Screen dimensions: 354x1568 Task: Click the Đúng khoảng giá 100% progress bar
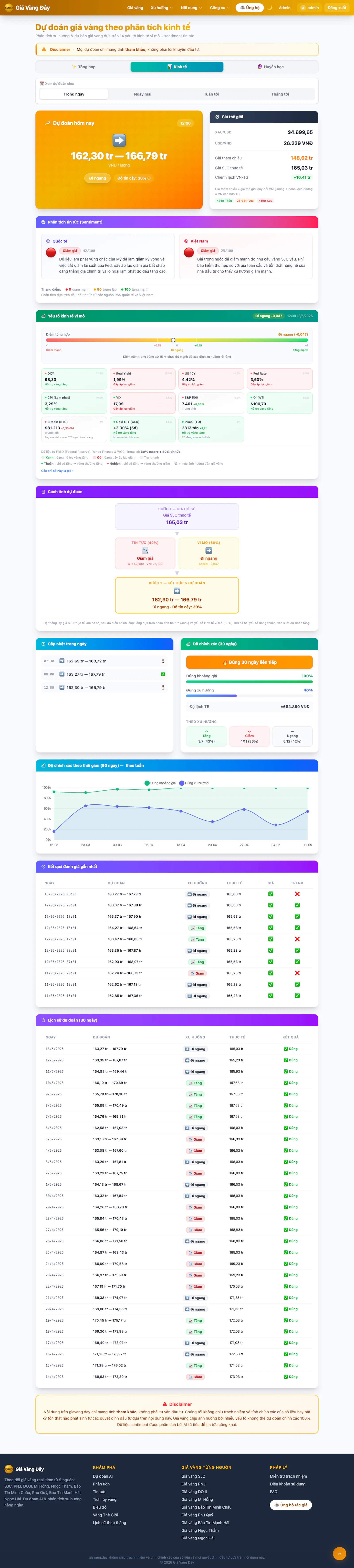(x=249, y=682)
